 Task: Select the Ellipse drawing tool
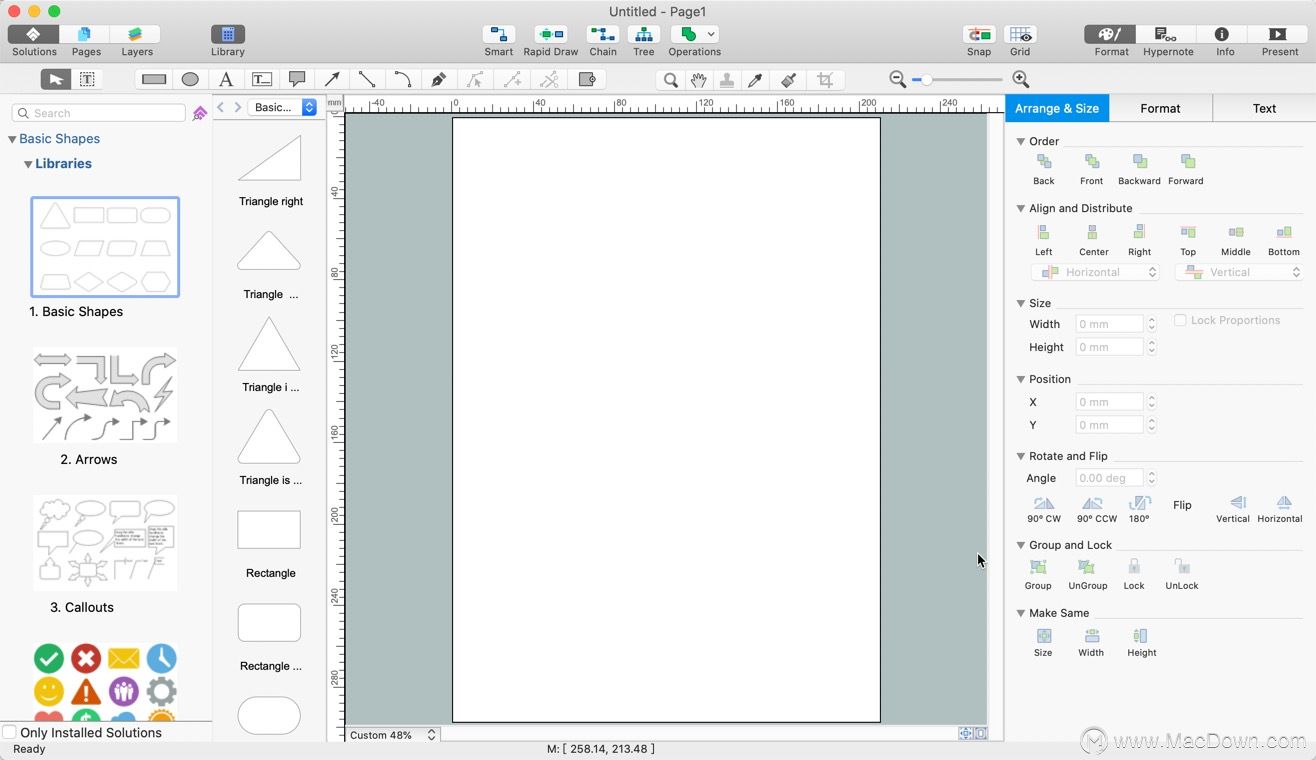190,80
